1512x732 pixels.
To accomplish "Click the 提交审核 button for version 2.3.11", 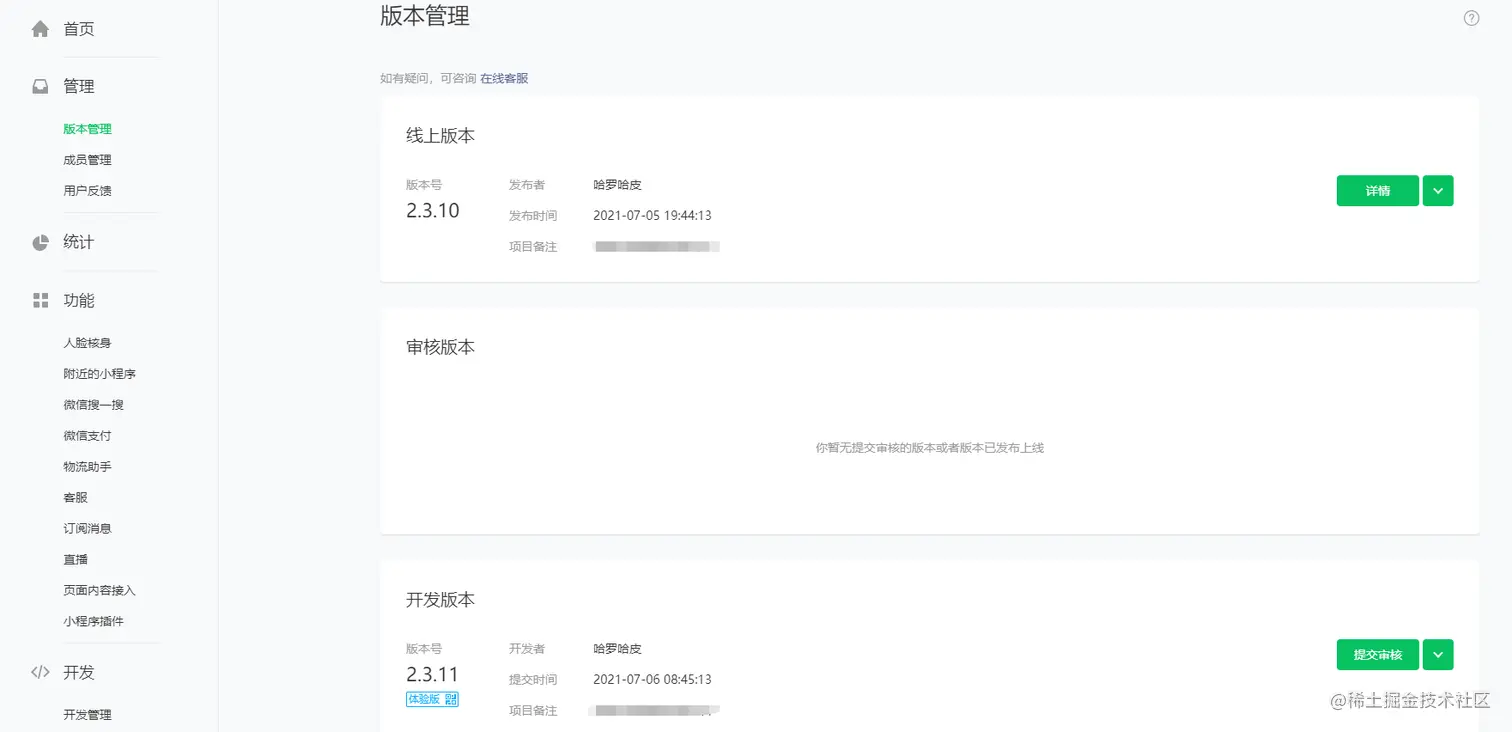I will coord(1377,654).
